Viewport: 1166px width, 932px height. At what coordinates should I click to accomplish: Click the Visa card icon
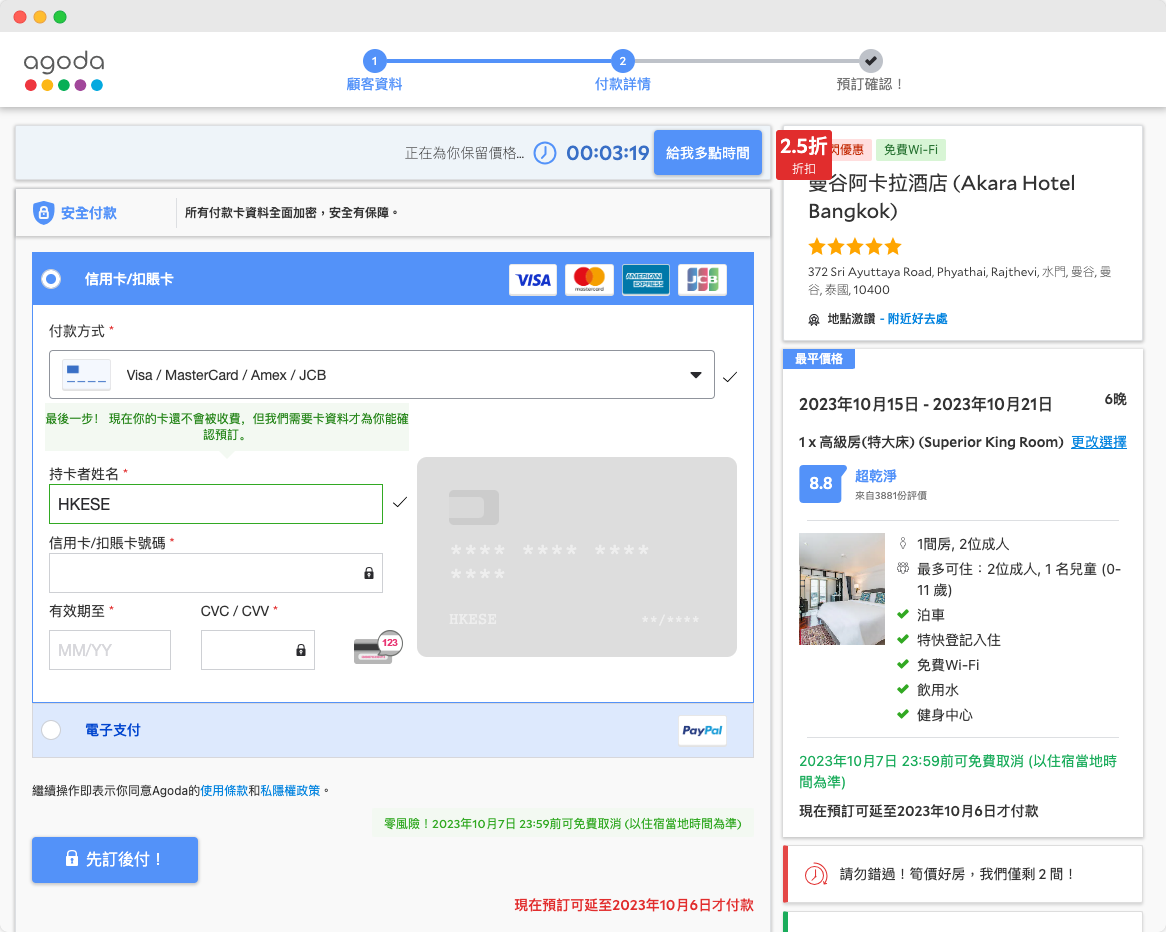tap(533, 280)
